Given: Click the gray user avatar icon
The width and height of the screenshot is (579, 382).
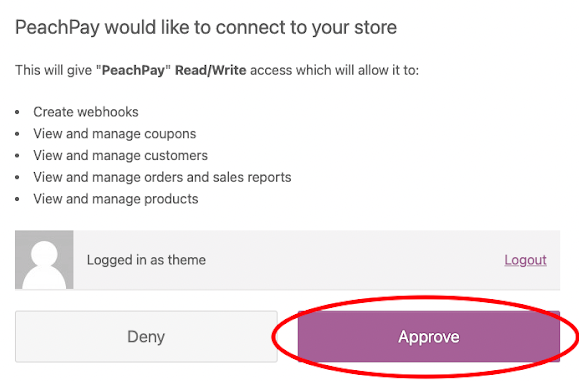Looking at the screenshot, I should tap(44, 260).
